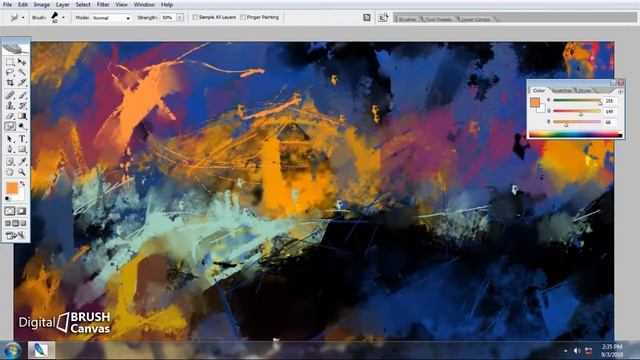The width and height of the screenshot is (640, 360).
Task: Open the File menu
Action: [7, 4]
